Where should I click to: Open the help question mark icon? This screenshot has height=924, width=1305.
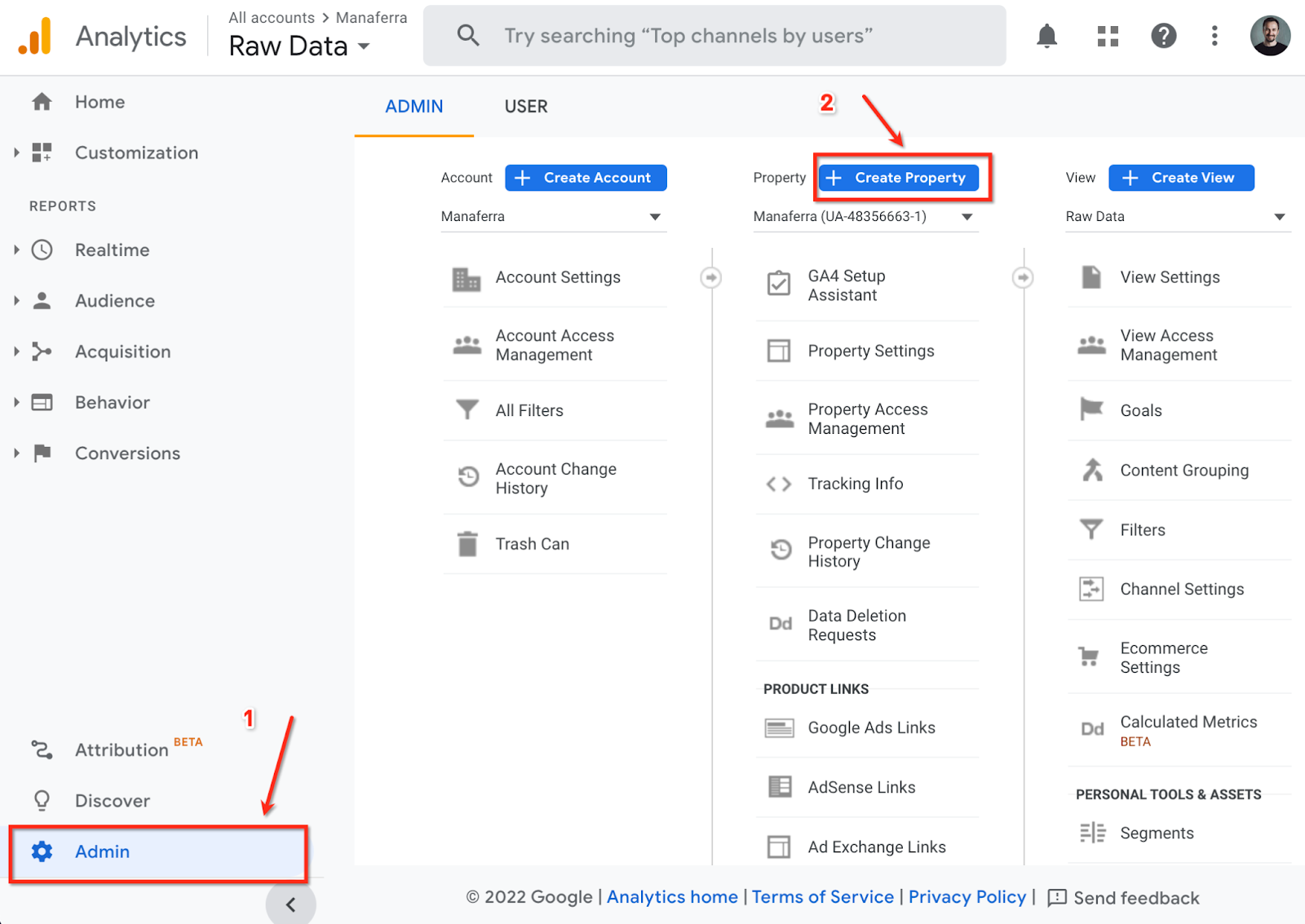(1163, 36)
